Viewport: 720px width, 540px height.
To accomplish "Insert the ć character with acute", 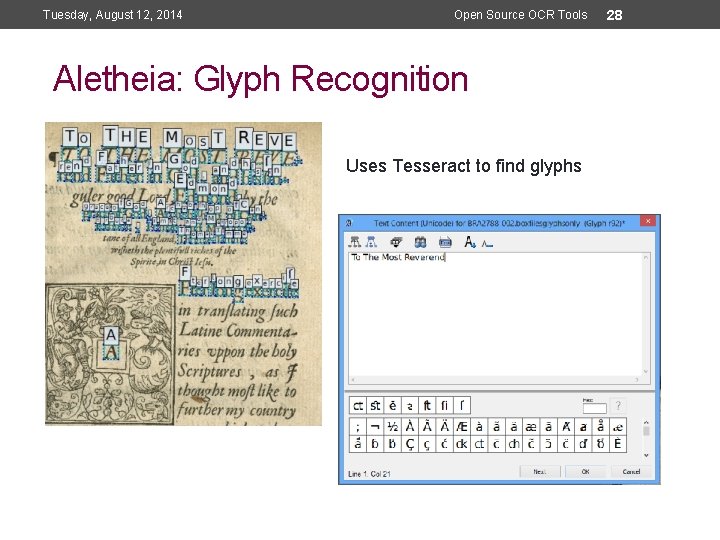I will (444, 444).
